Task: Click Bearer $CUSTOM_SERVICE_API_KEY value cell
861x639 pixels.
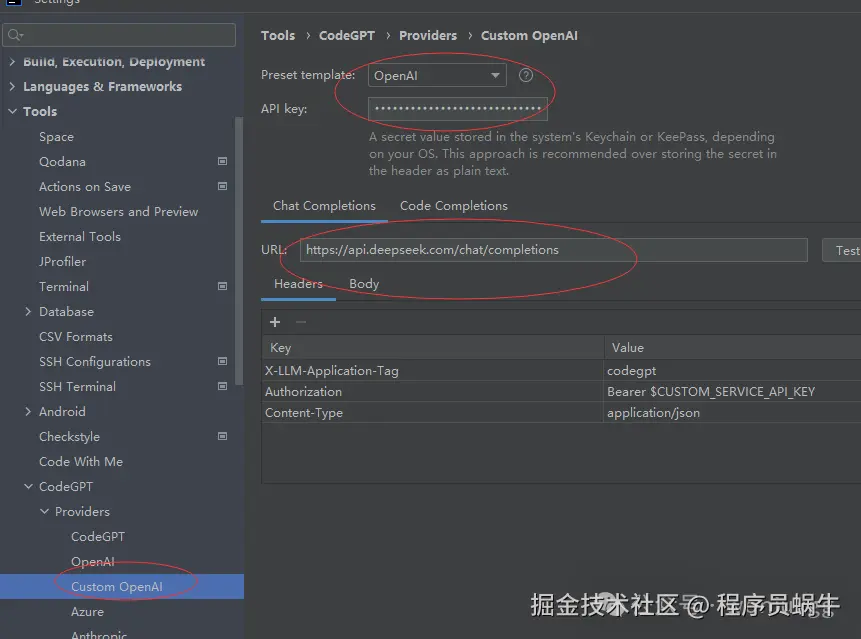Action: tap(733, 391)
